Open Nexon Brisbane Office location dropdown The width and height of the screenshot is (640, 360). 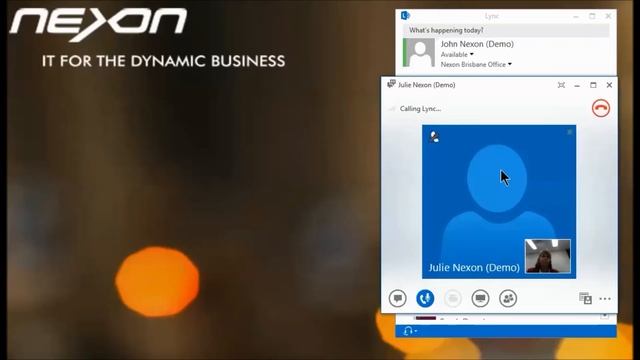(476, 64)
